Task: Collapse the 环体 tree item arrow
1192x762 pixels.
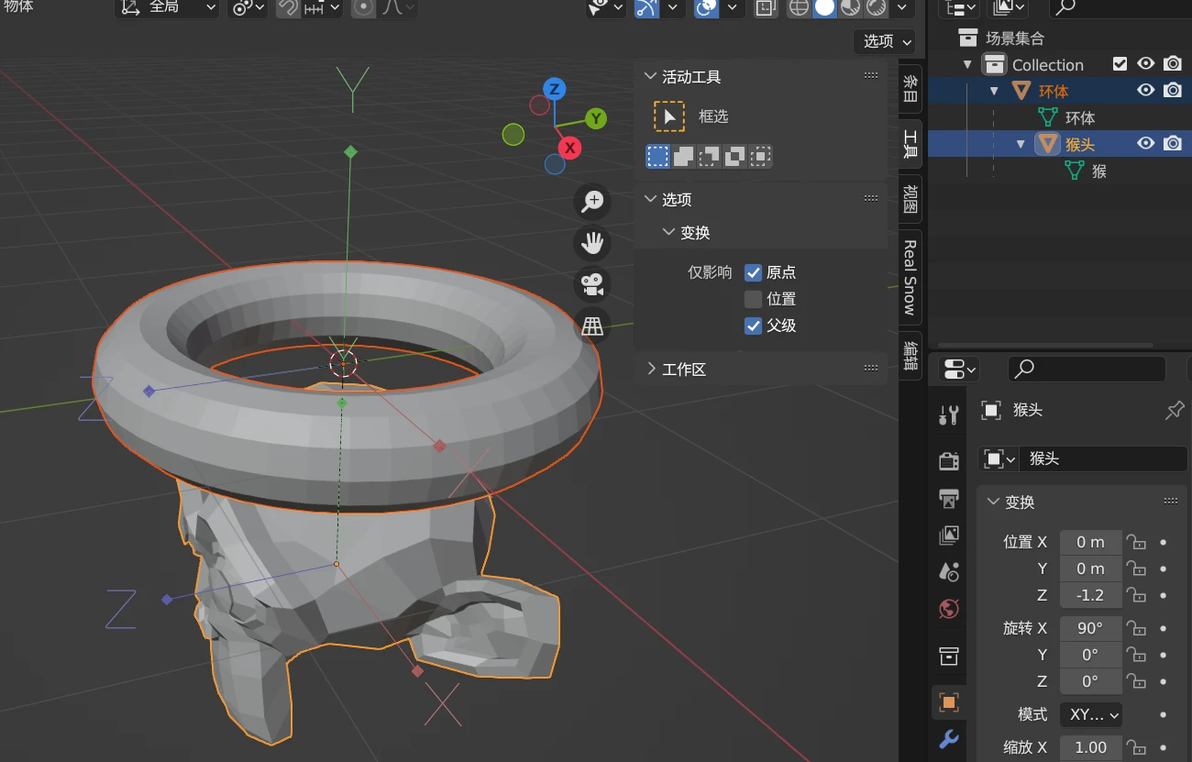Action: pos(994,91)
